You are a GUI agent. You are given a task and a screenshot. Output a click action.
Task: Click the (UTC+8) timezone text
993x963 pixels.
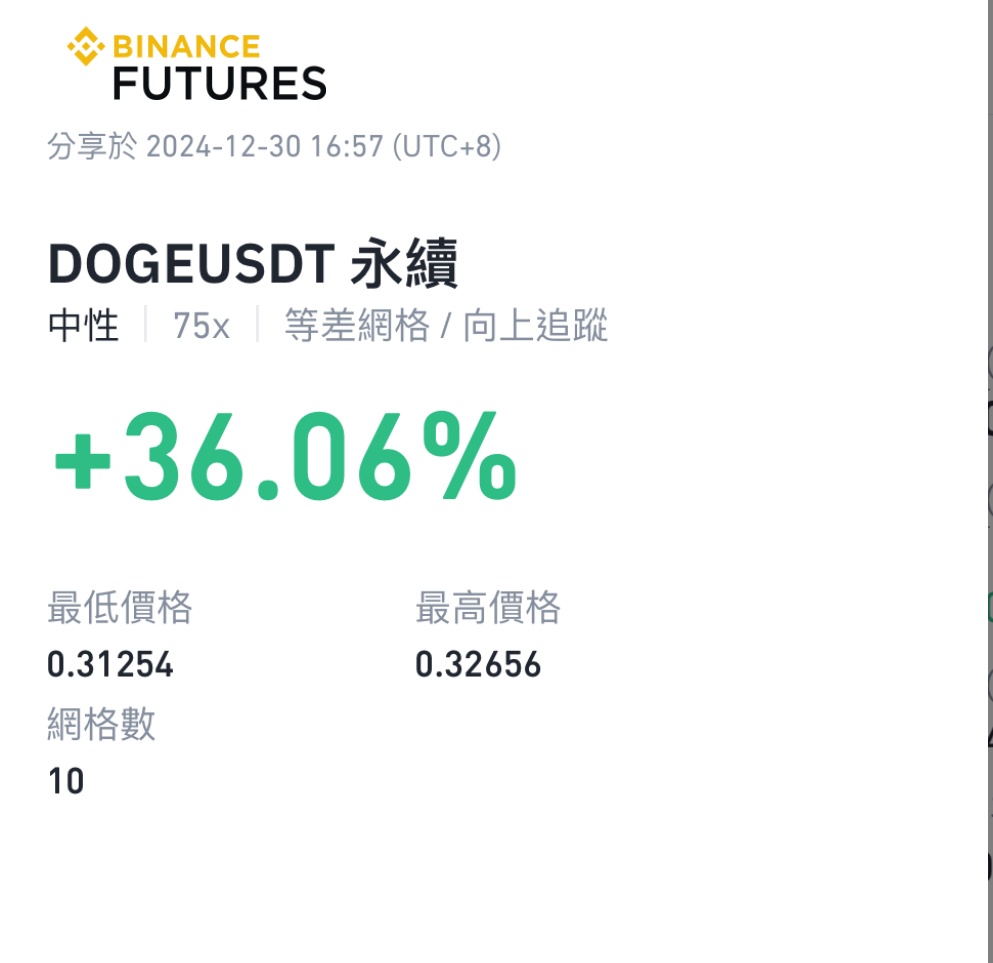tap(447, 146)
